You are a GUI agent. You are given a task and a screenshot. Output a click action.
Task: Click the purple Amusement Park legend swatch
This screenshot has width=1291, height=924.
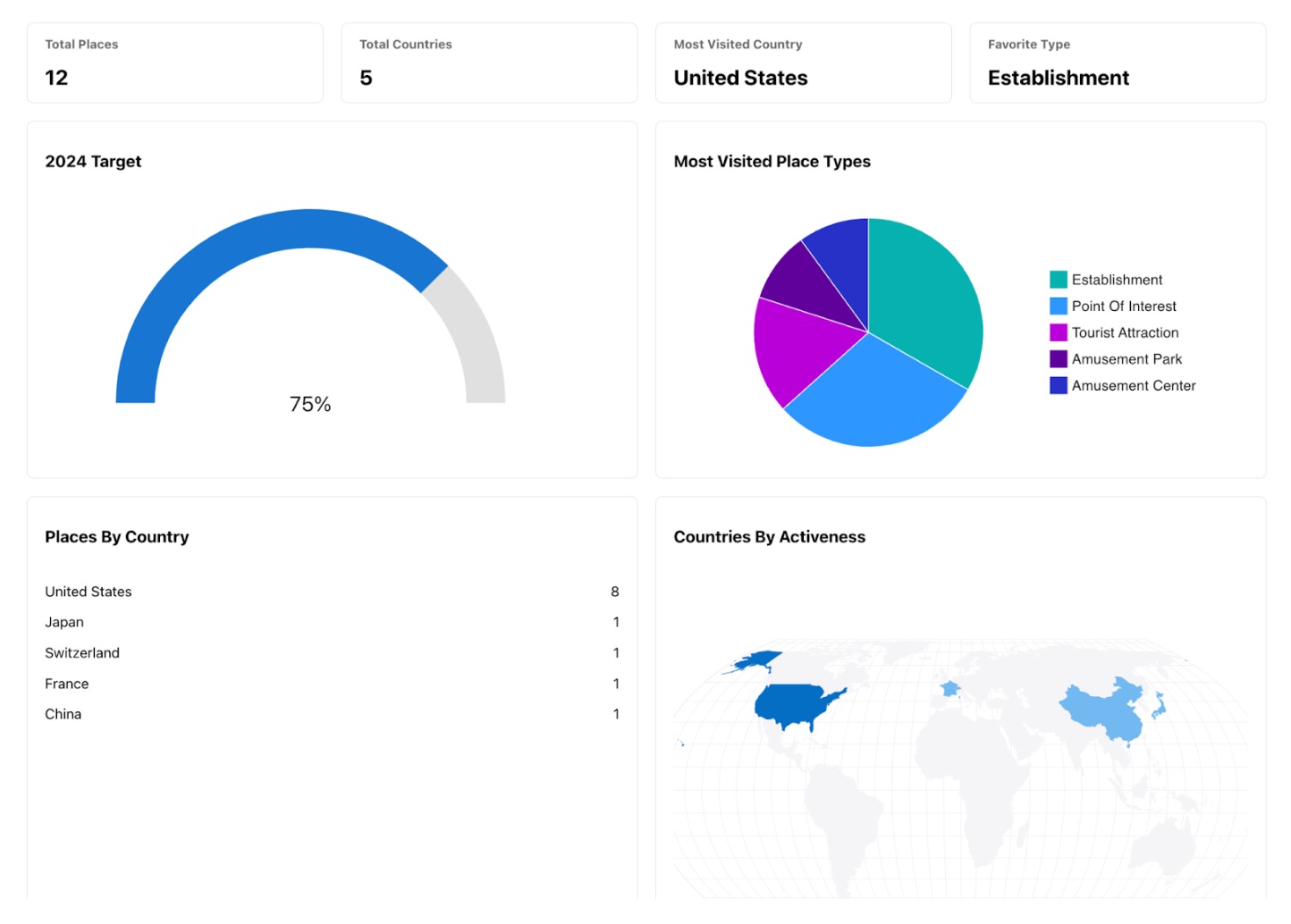click(x=1058, y=359)
